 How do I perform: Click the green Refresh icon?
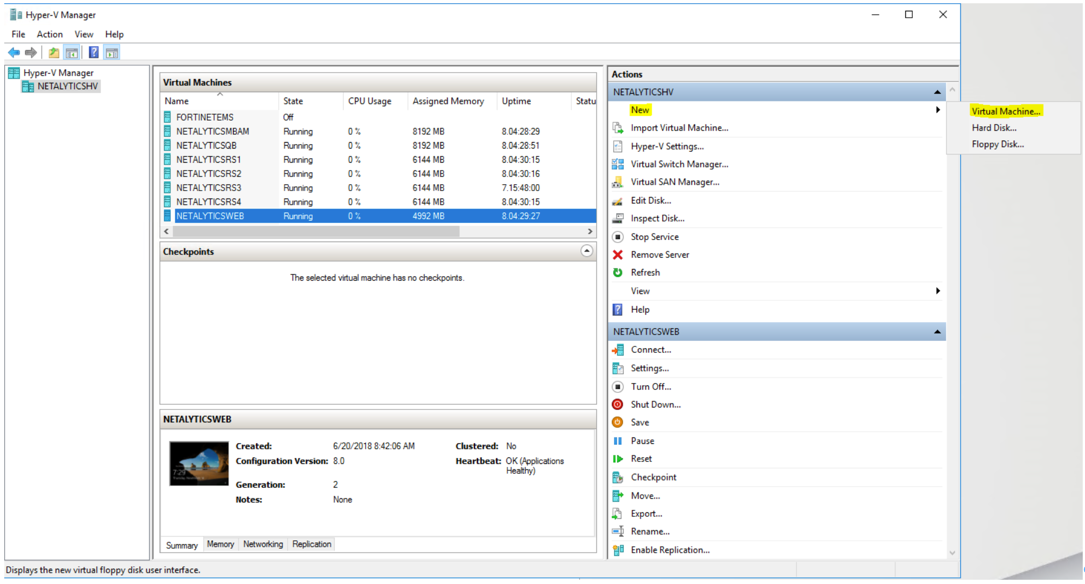(618, 273)
